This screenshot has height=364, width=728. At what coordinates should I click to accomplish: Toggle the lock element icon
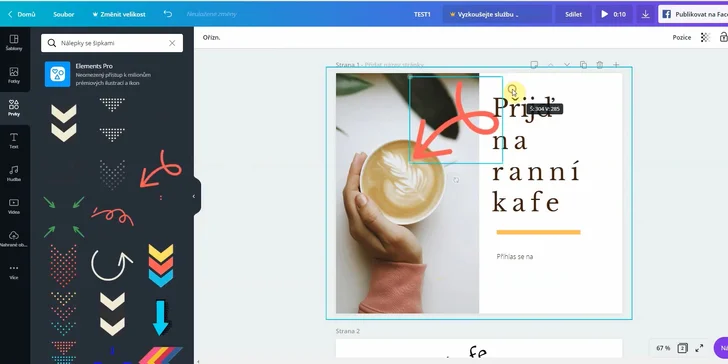click(x=723, y=38)
